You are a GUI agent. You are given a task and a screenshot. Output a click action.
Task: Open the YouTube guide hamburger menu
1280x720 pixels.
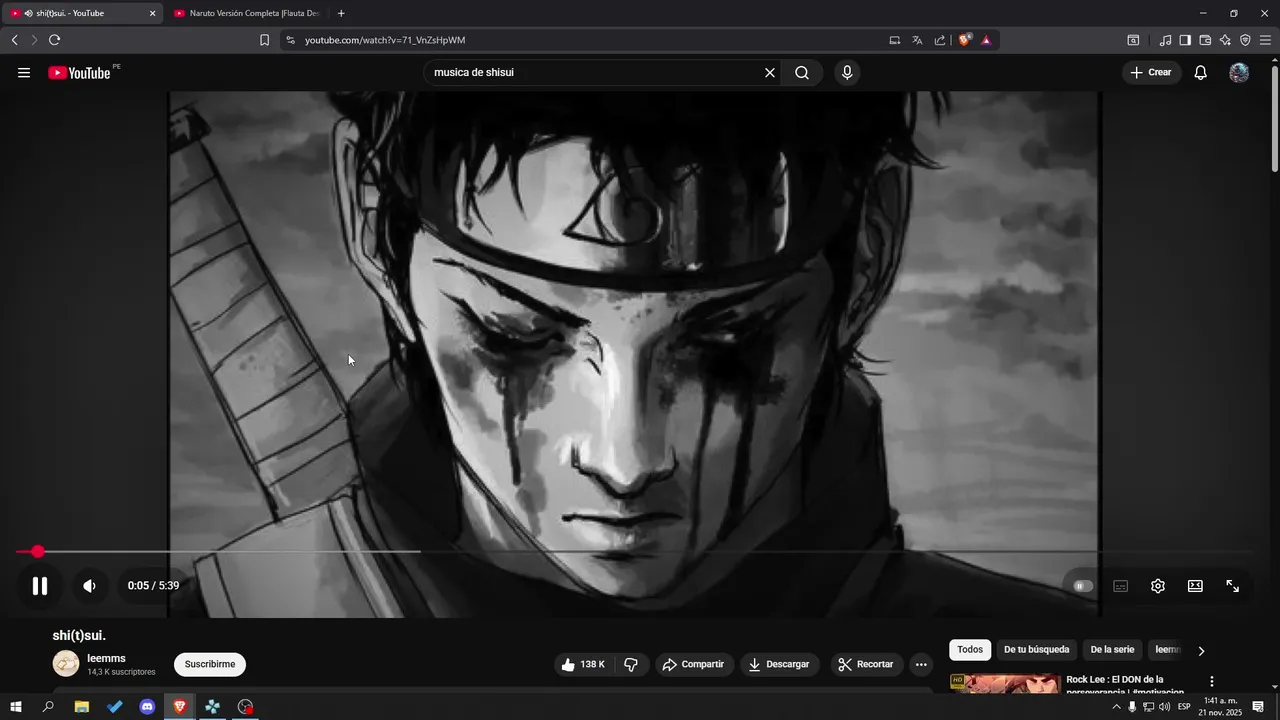pos(24,72)
